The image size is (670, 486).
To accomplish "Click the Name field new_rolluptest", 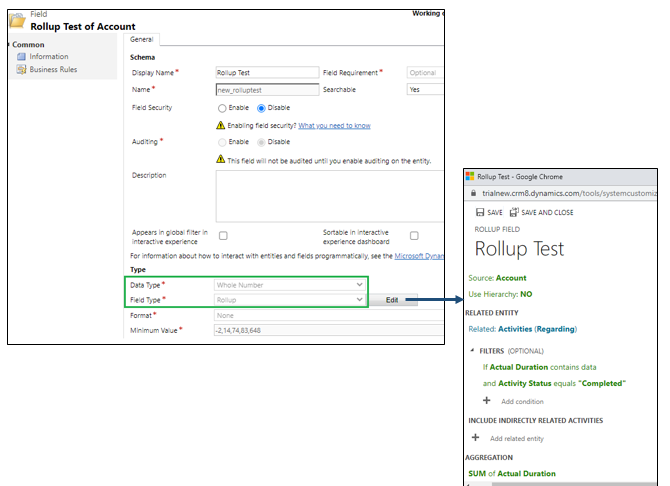I will click(267, 89).
